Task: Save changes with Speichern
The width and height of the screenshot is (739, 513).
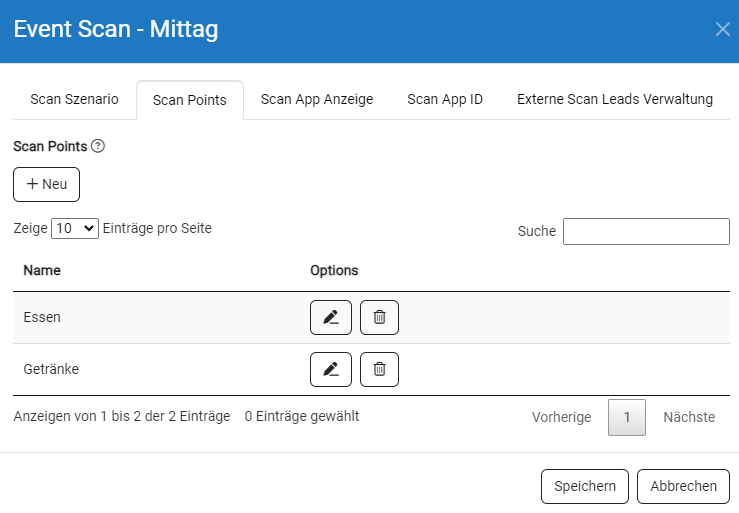Action: [x=585, y=486]
